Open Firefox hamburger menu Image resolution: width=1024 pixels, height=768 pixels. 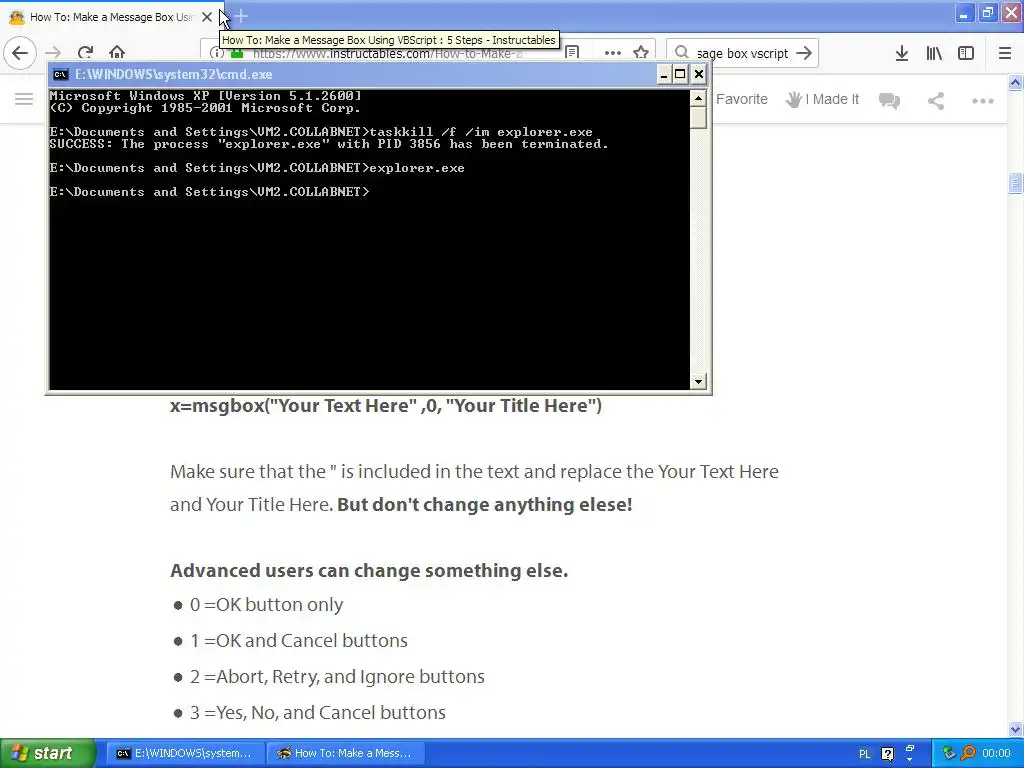[x=1005, y=53]
